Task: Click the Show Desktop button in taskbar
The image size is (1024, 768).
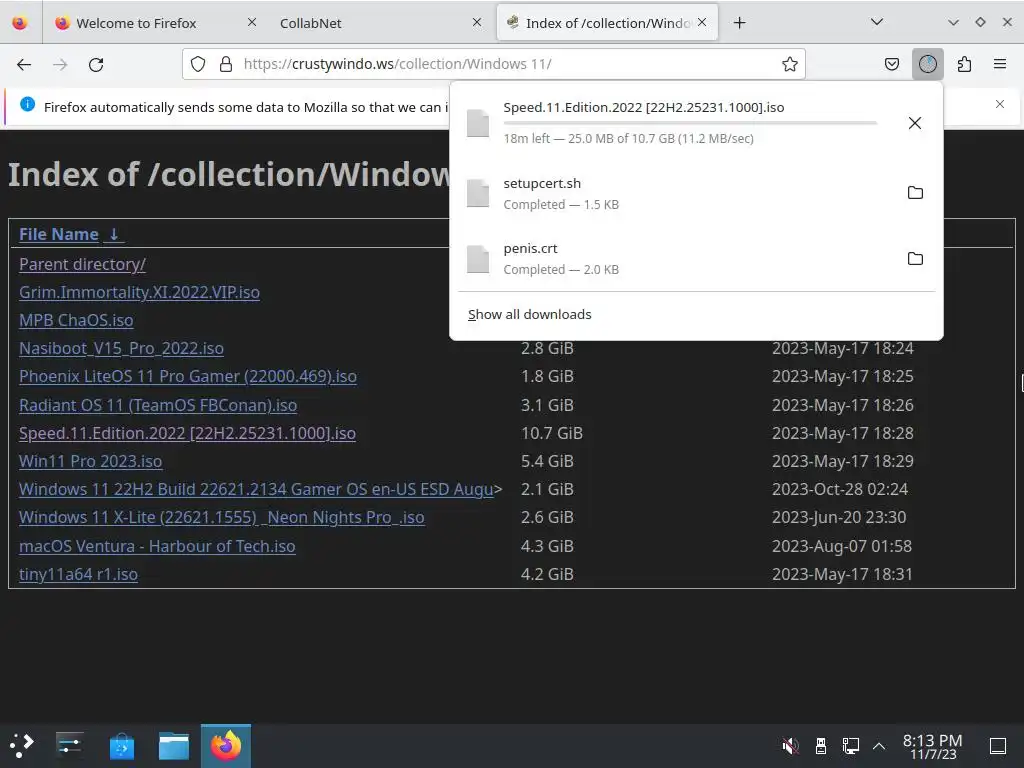Action: click(x=998, y=745)
